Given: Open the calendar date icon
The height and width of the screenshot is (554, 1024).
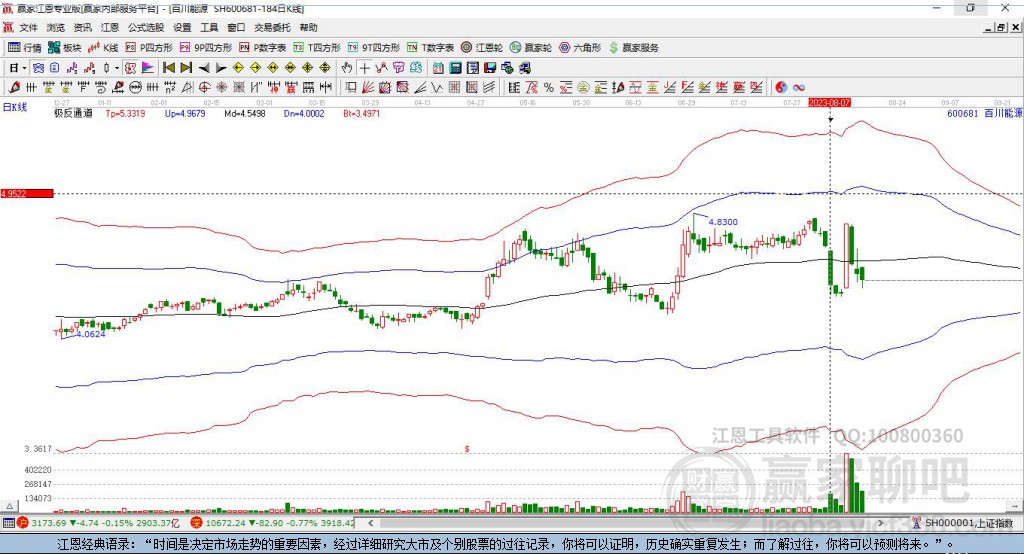Looking at the screenshot, I should click(x=438, y=68).
